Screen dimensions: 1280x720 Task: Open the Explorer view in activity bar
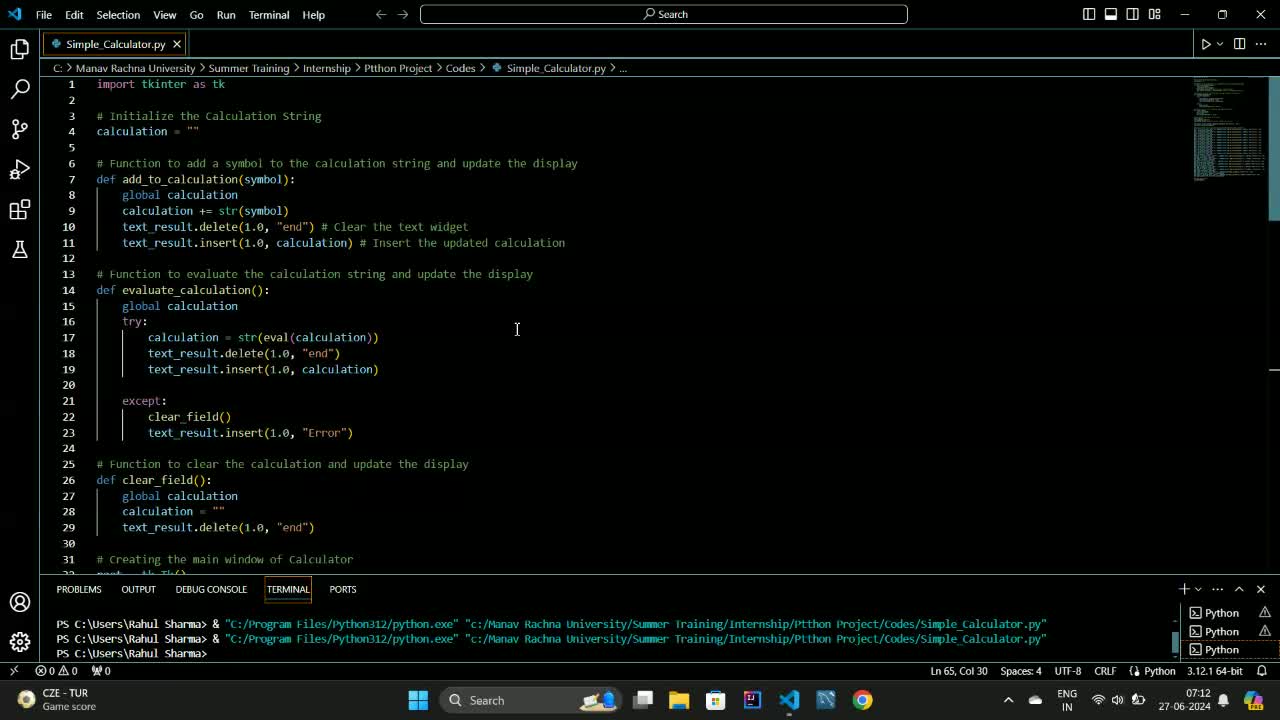click(x=20, y=49)
